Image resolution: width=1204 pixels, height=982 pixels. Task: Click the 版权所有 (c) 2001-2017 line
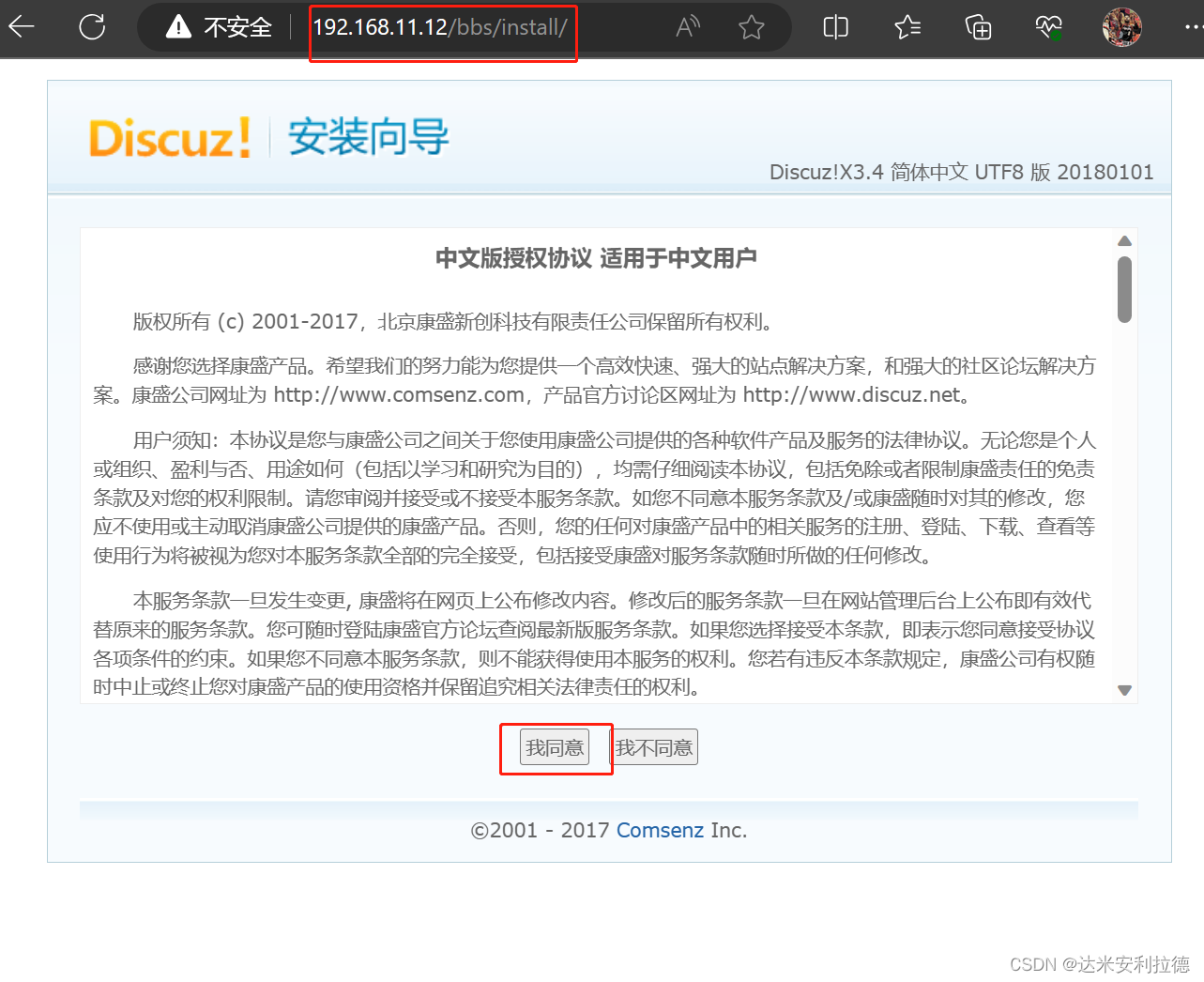coord(452,322)
